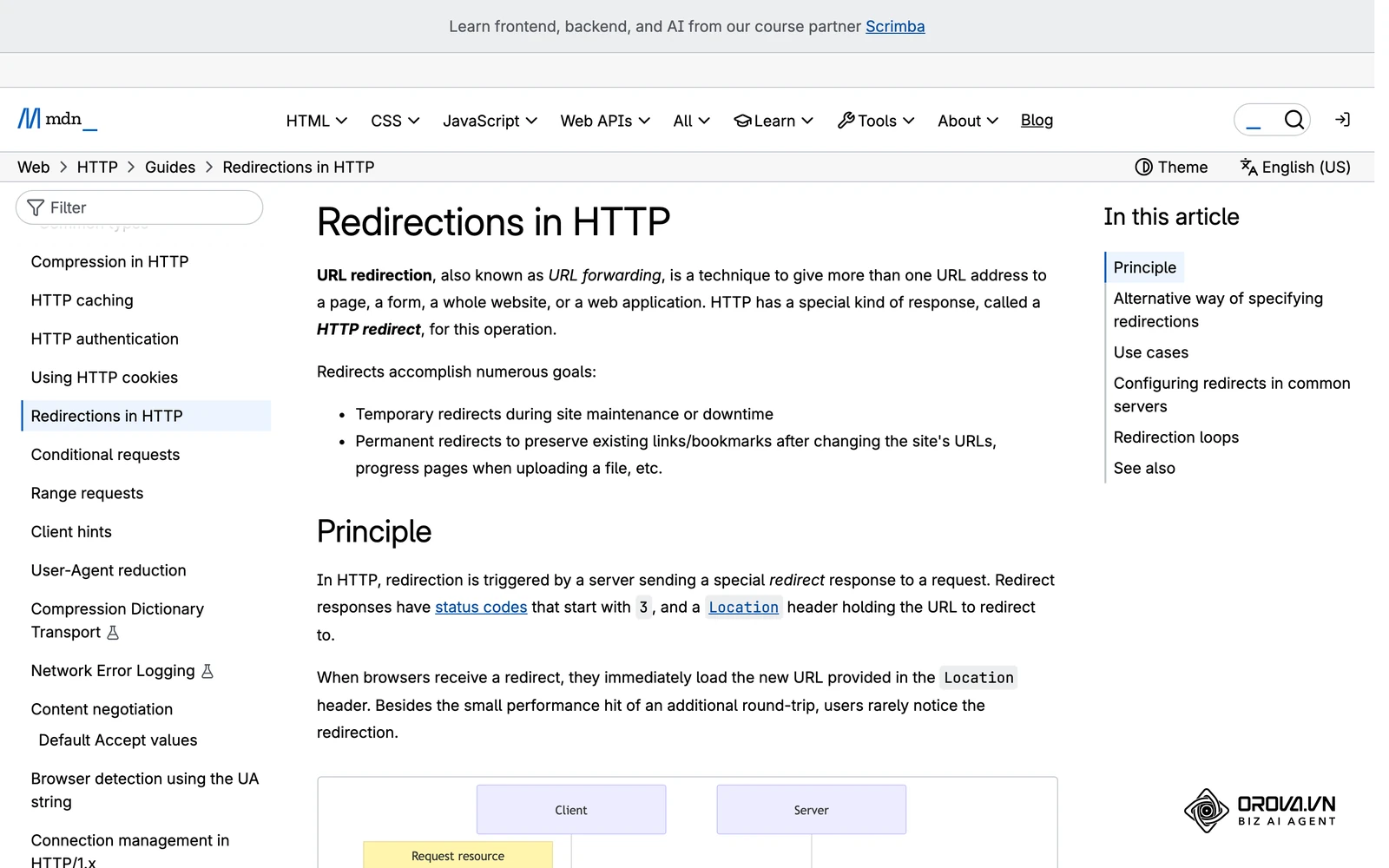Screen dimensions: 1389x868
Task: Visit the Scrimba partner link
Action: tap(895, 27)
